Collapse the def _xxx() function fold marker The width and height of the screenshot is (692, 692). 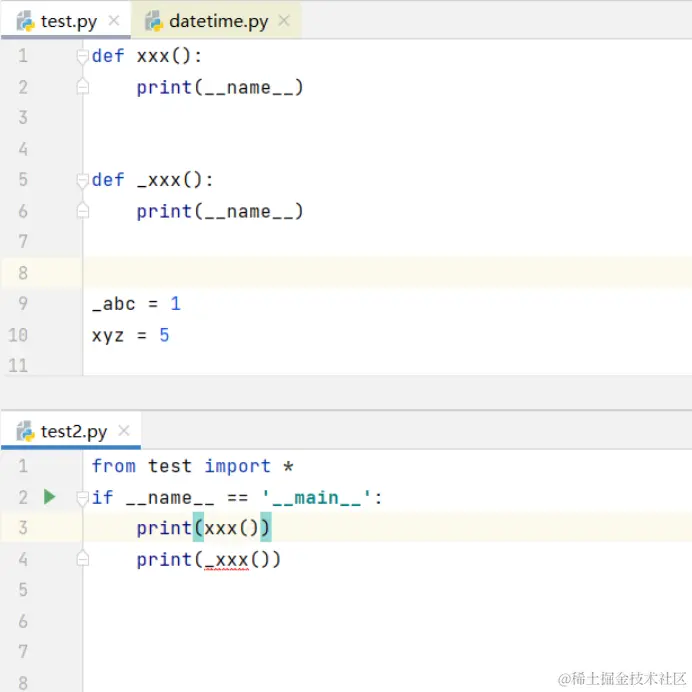(x=83, y=180)
